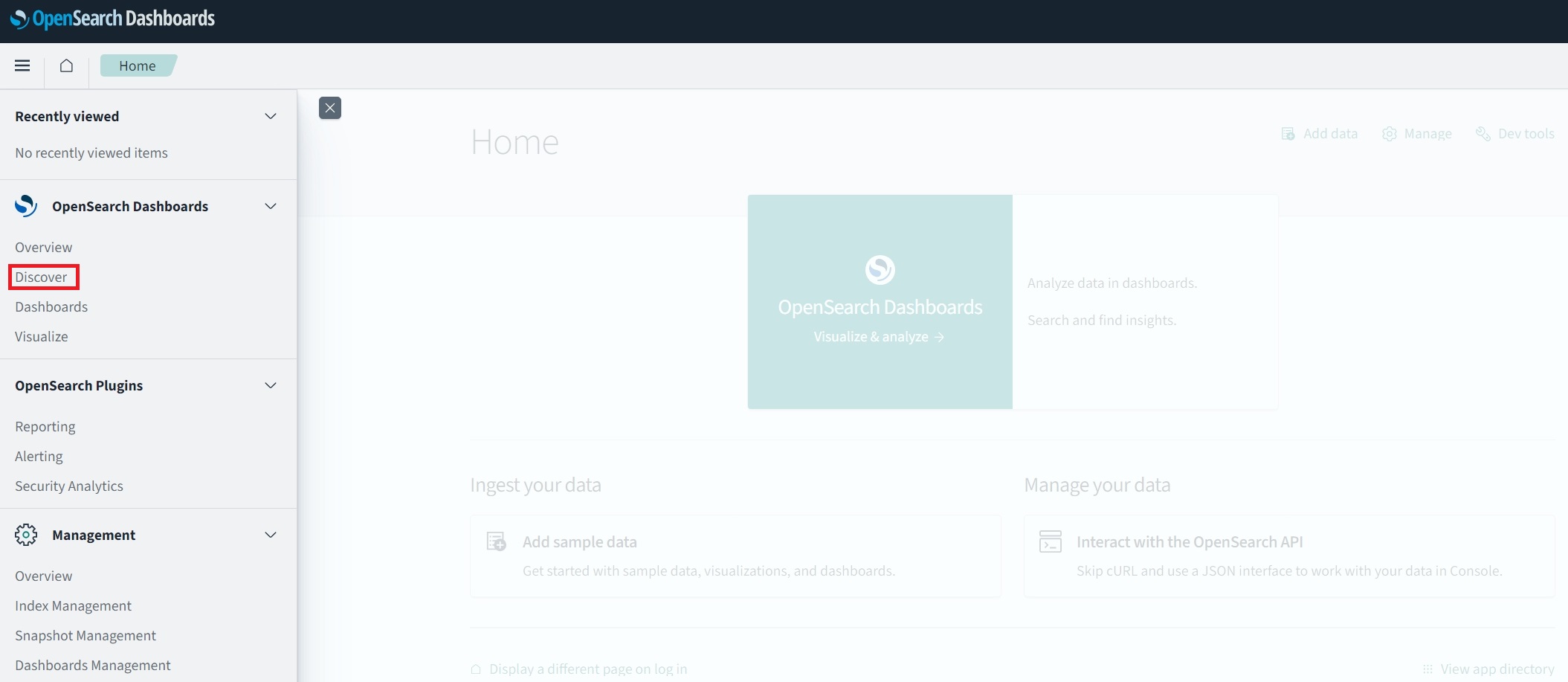Screen dimensions: 1568x682
Task: Open Index Management
Action: pos(73,605)
